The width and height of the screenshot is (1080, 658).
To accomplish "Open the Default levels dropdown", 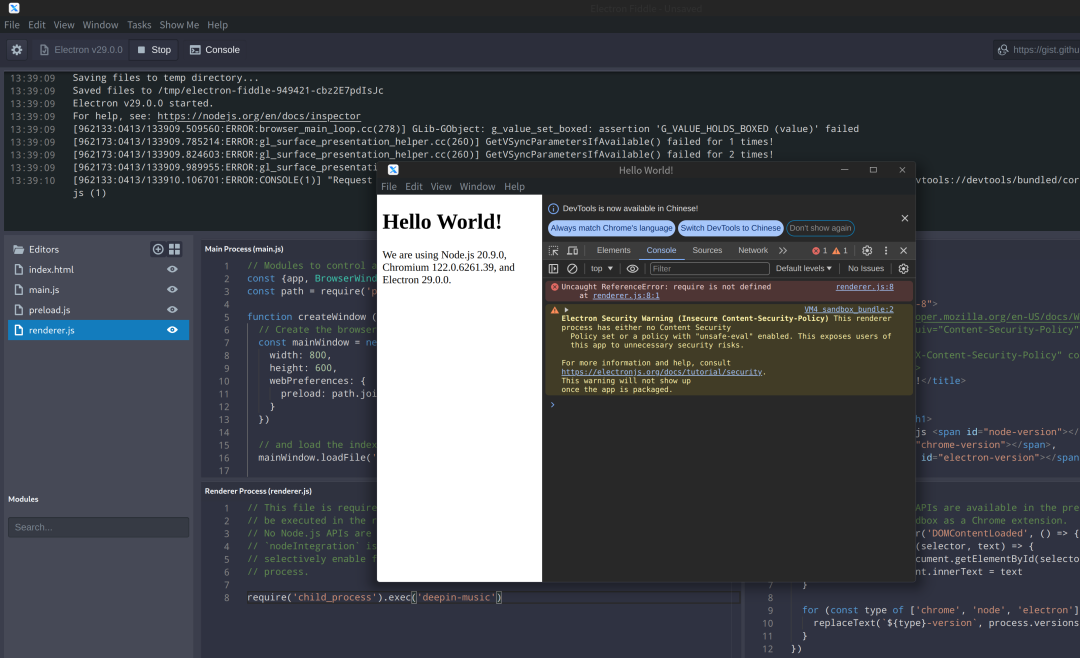I will tap(803, 269).
